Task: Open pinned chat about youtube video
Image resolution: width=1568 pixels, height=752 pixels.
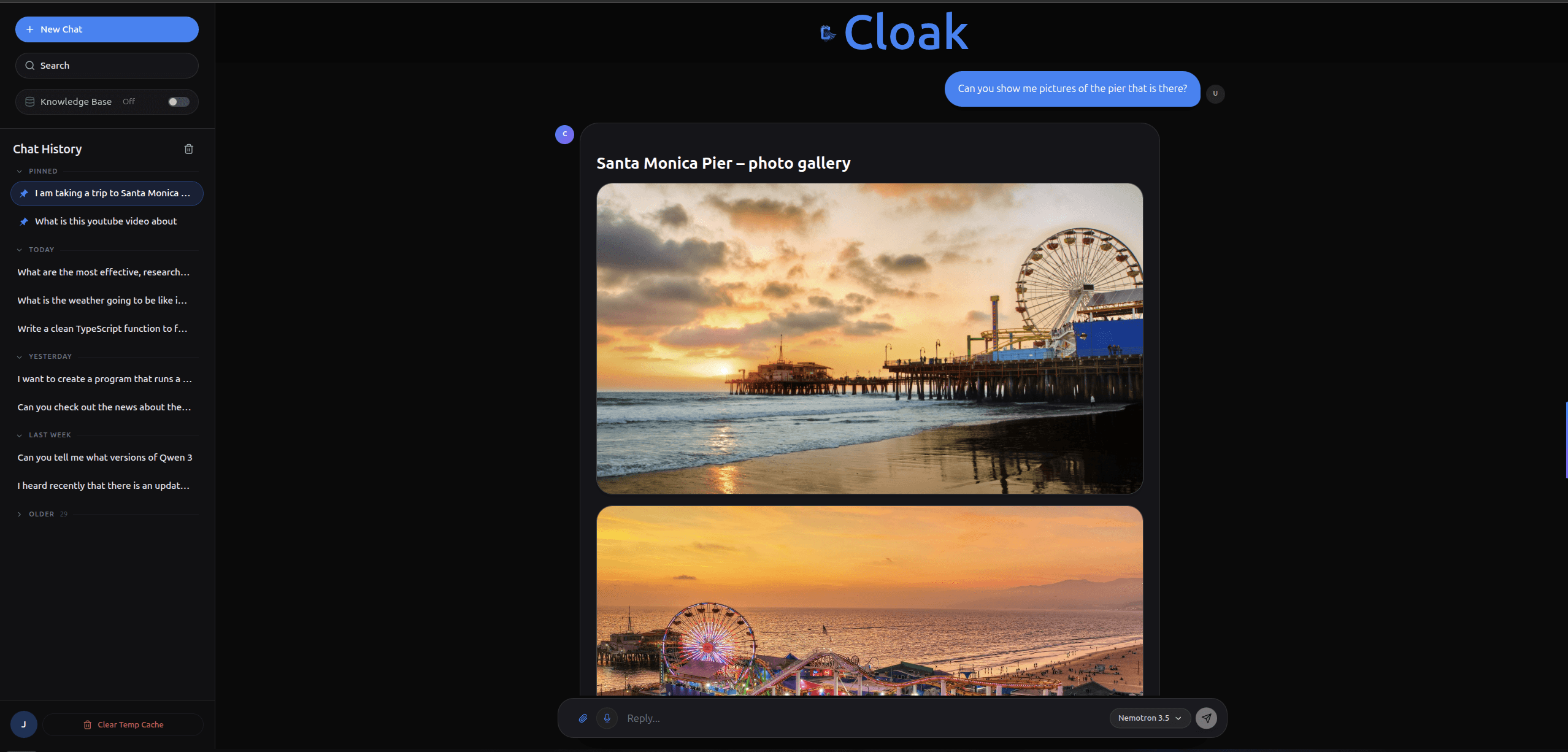Action: tap(107, 221)
